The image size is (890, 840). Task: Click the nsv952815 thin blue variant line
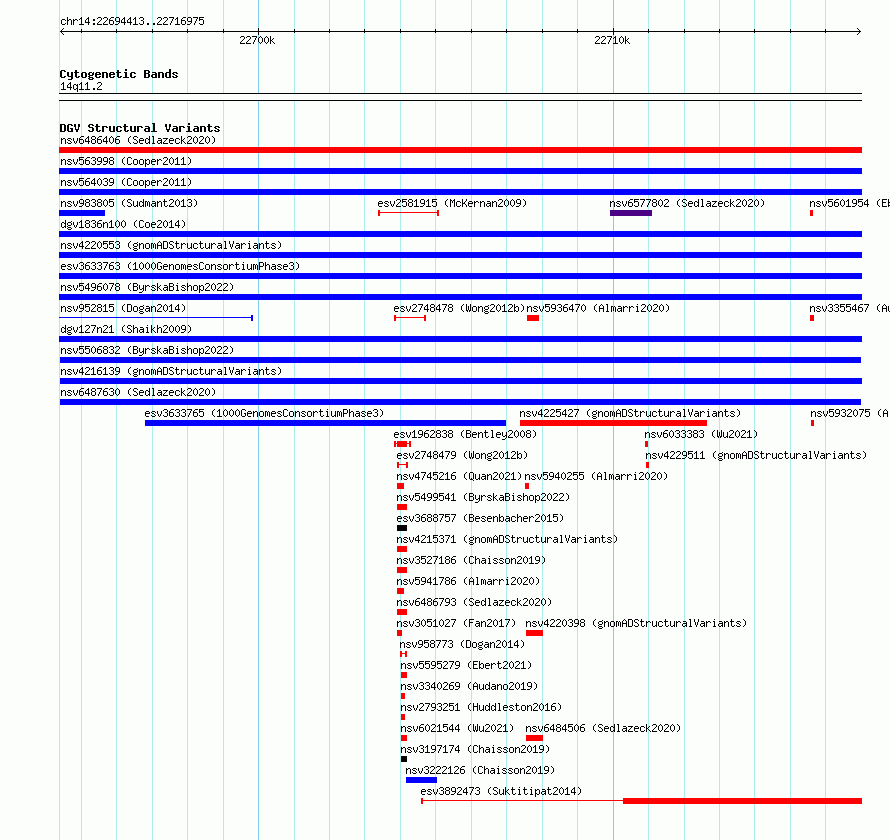coord(156,318)
